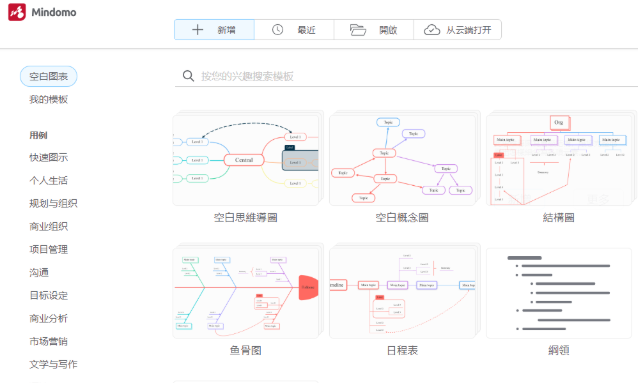Open the 文学与写作 category
The width and height of the screenshot is (638, 383).
click(x=53, y=364)
